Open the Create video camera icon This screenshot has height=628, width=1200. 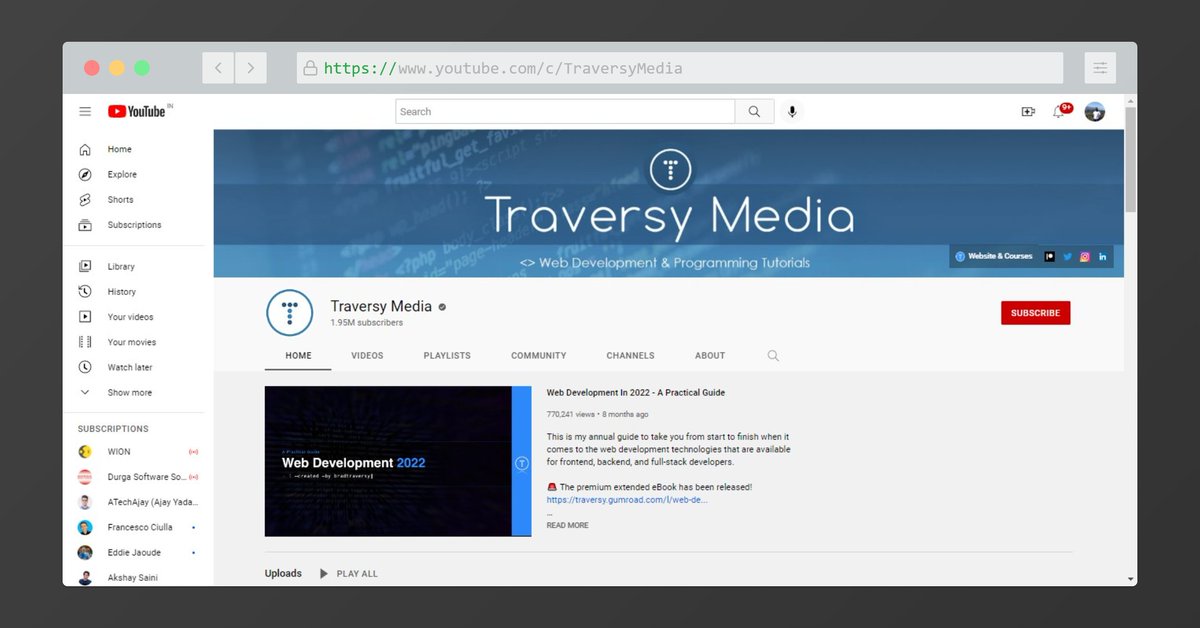click(1028, 112)
